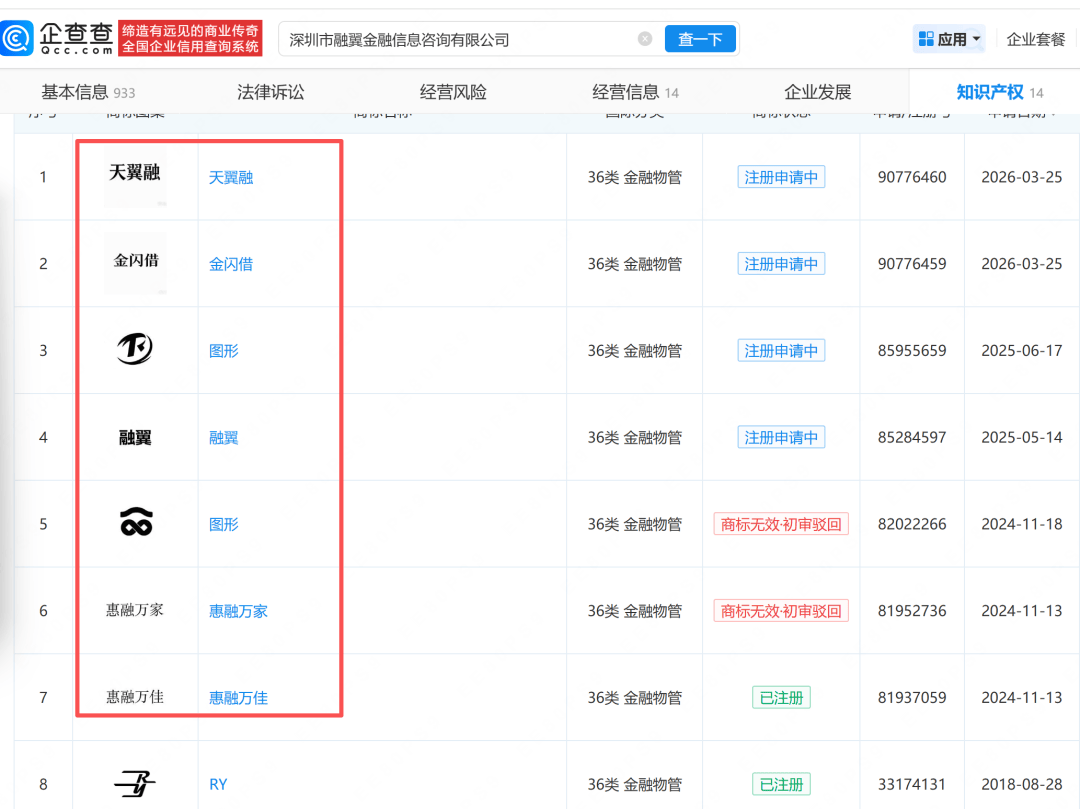Viewport: 1080px width, 809px height.
Task: Click 36类 金融物管 in the RY row
Action: click(634, 784)
